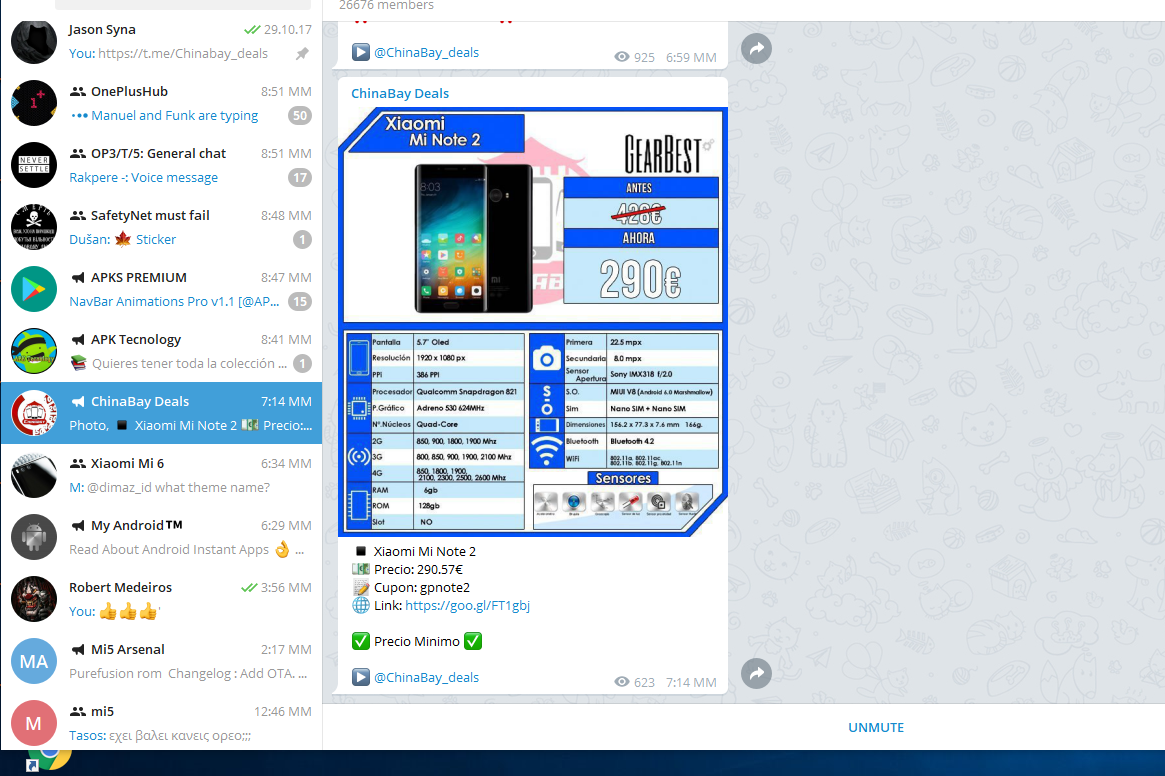
Task: Click the unread badge showing 15
Action: click(299, 301)
